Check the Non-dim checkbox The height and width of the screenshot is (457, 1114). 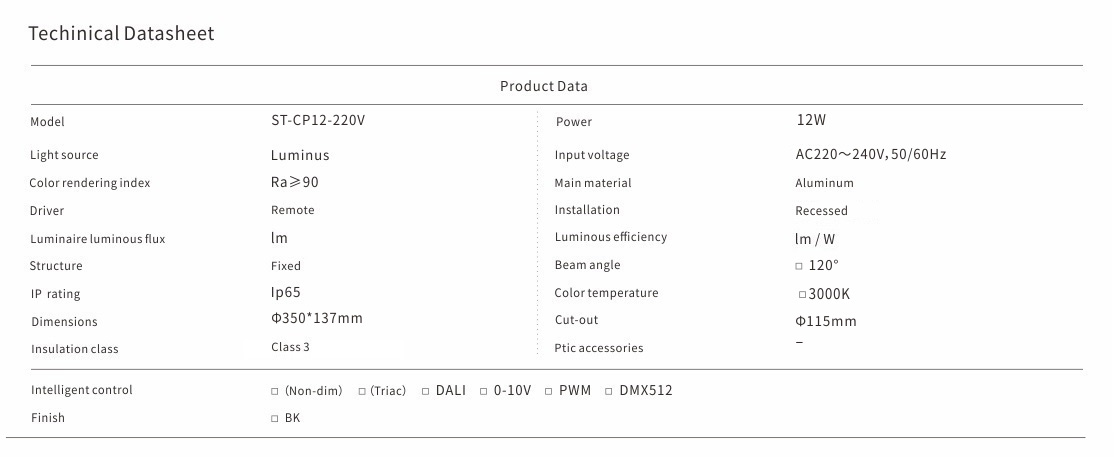click(x=275, y=391)
